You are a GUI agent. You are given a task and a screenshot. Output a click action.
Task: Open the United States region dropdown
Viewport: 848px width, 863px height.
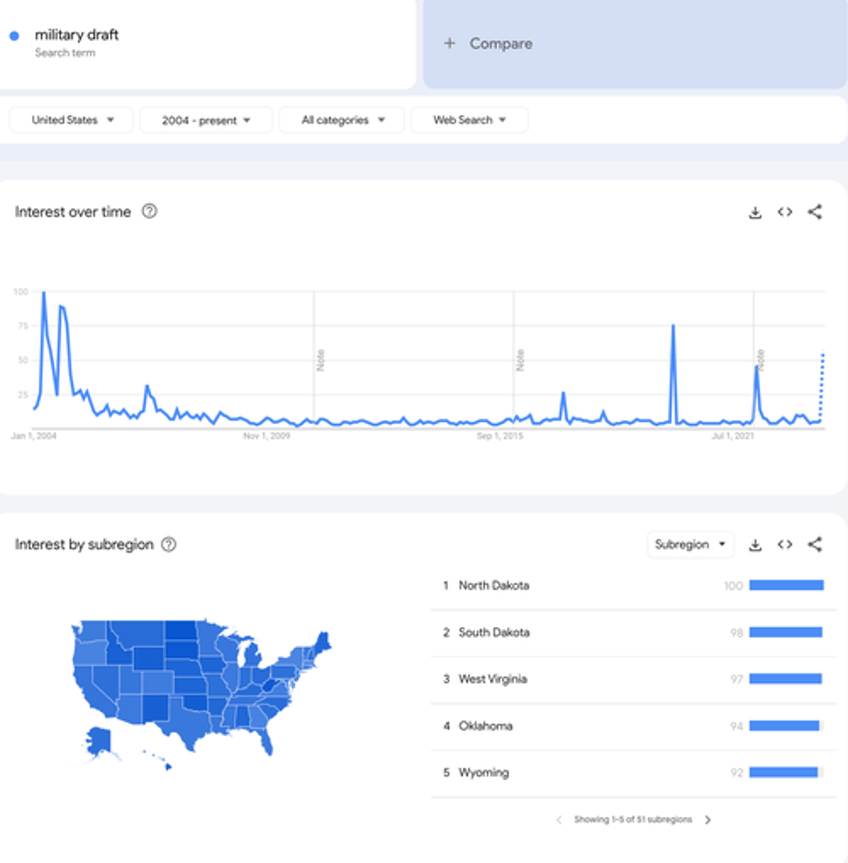tap(72, 120)
